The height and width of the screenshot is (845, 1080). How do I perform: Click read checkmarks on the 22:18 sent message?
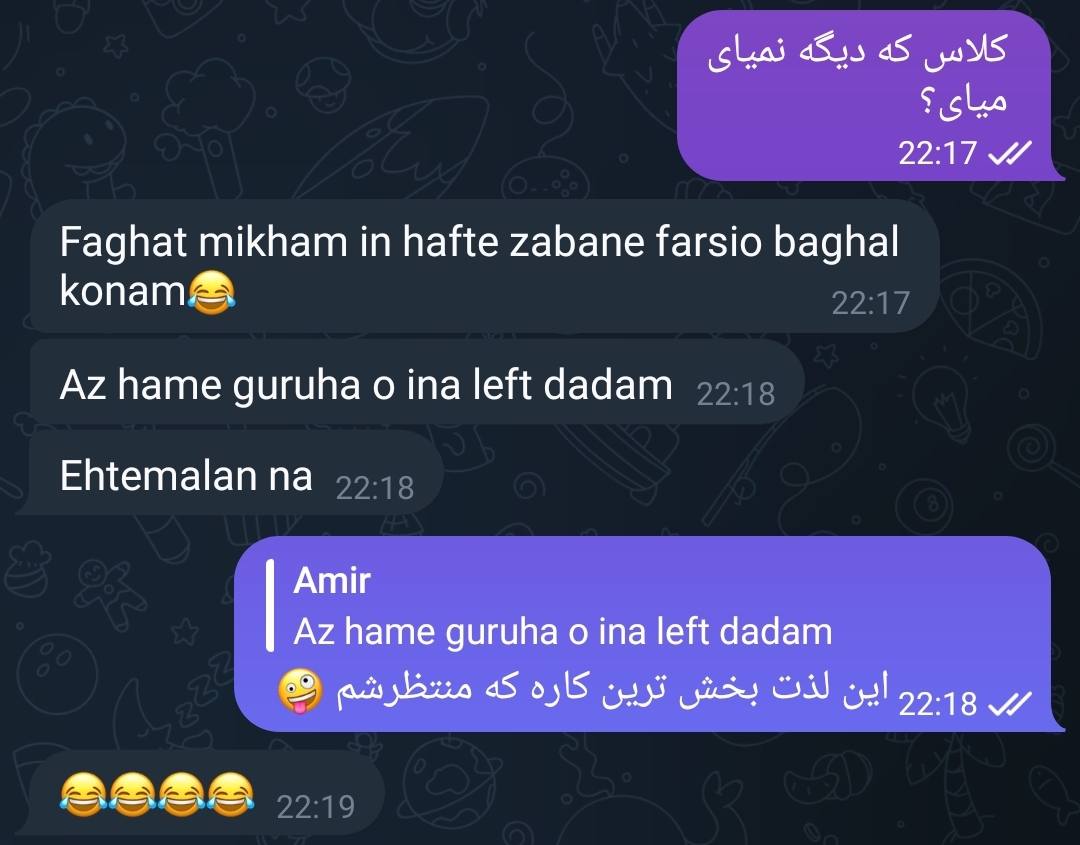(x=1010, y=704)
